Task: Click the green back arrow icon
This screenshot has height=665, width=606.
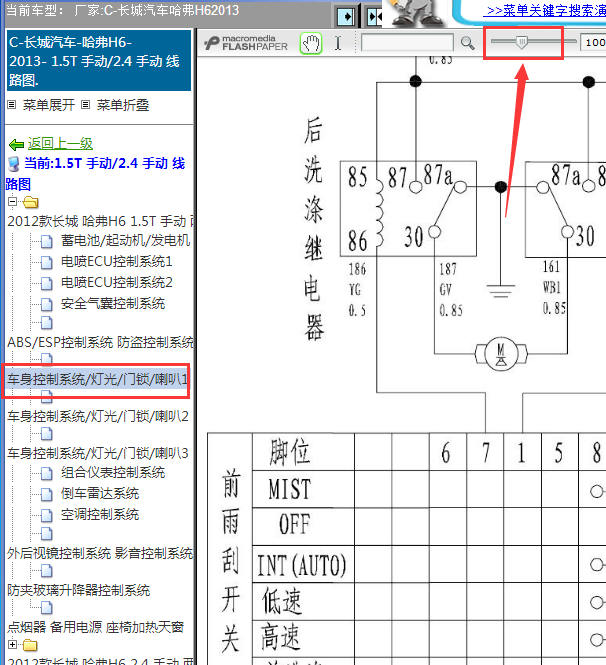Action: [x=17, y=145]
